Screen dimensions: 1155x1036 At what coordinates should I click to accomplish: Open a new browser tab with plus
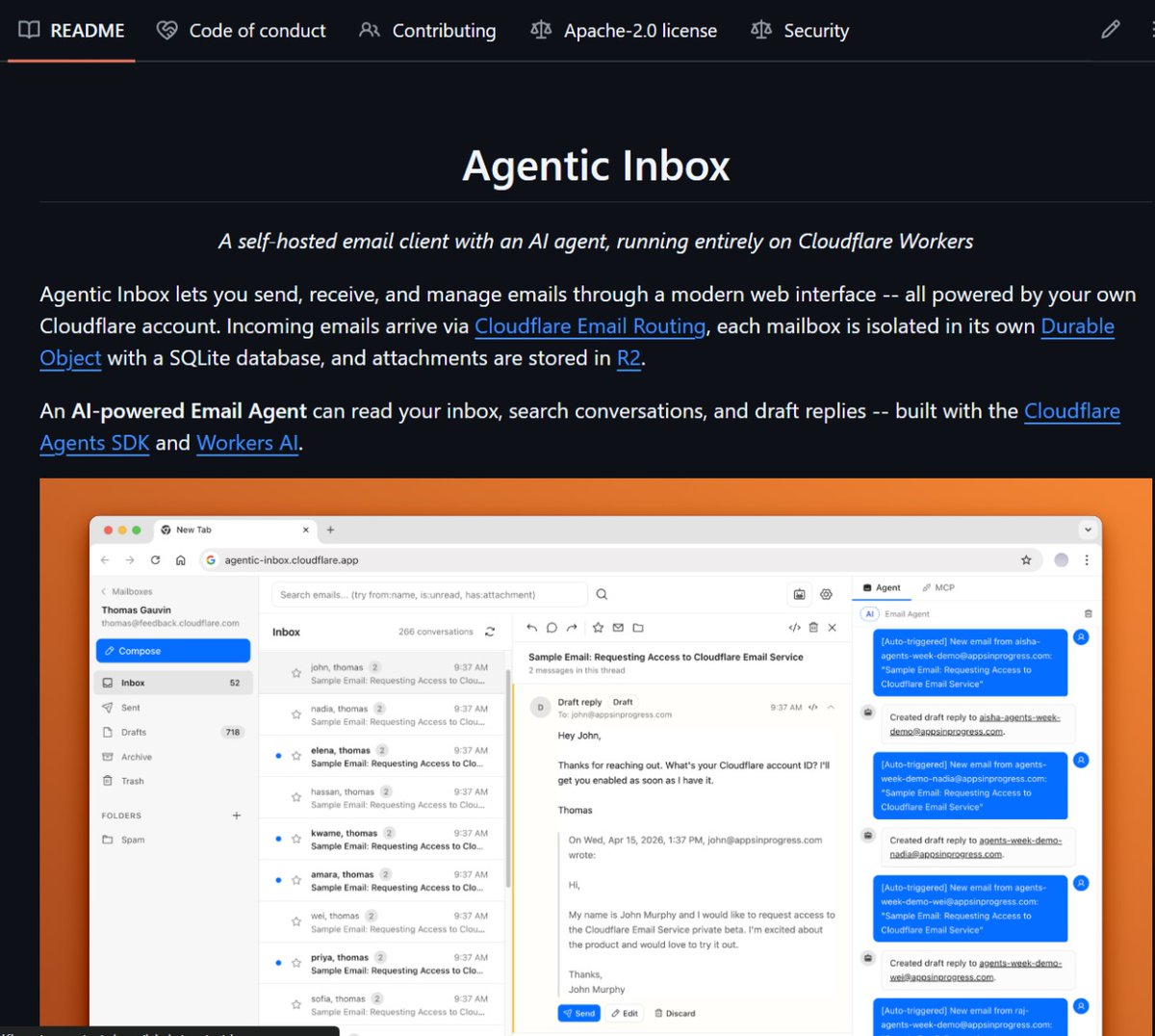point(330,530)
